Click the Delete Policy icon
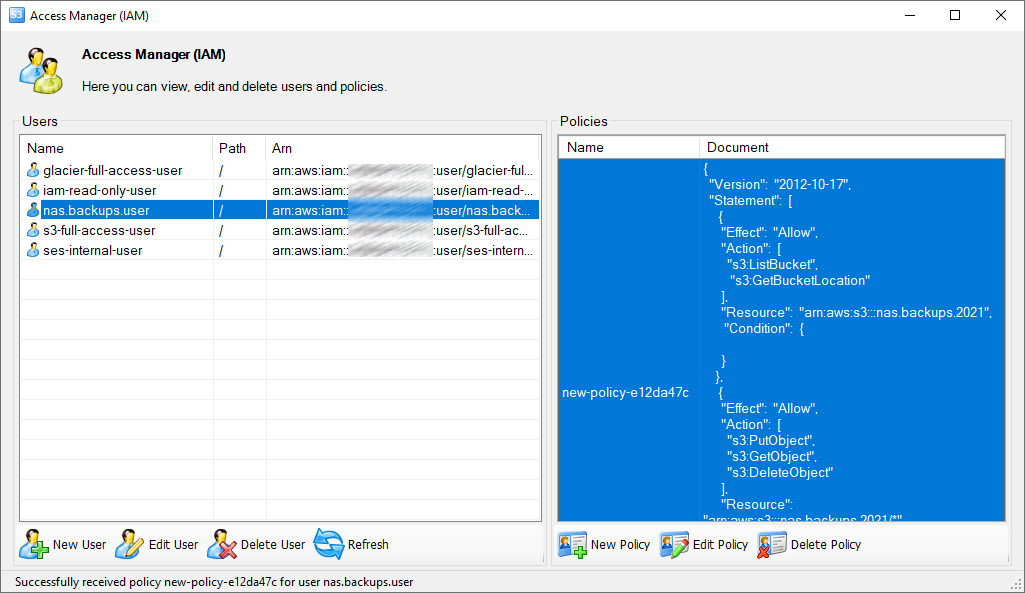Screen dimensions: 1025x593 [770, 544]
